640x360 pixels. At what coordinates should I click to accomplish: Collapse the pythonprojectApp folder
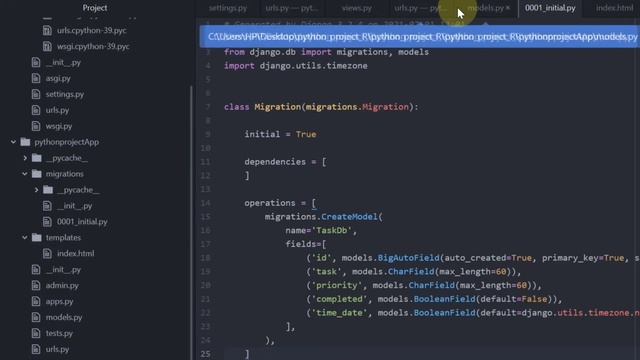13,142
